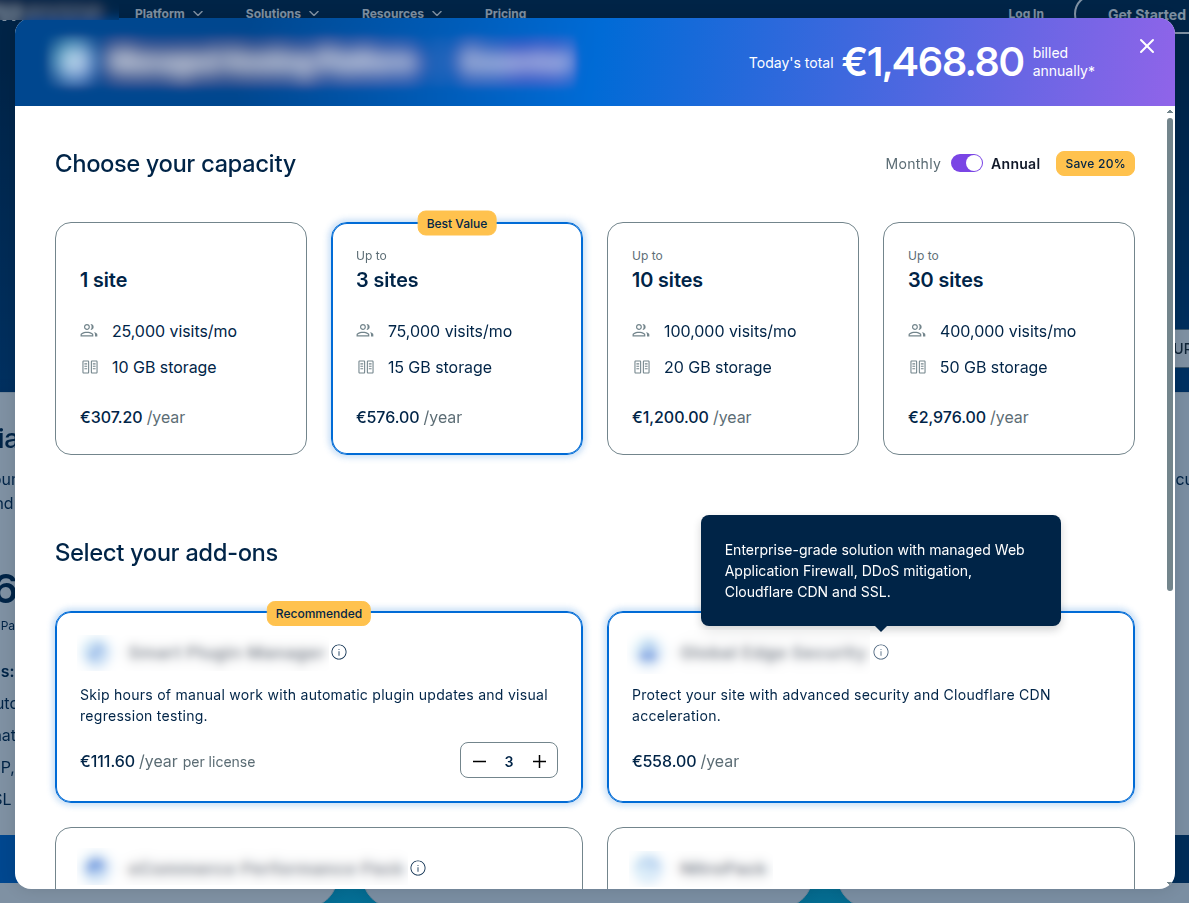Click the Recommended badge
The width and height of the screenshot is (1189, 903).
click(318, 613)
